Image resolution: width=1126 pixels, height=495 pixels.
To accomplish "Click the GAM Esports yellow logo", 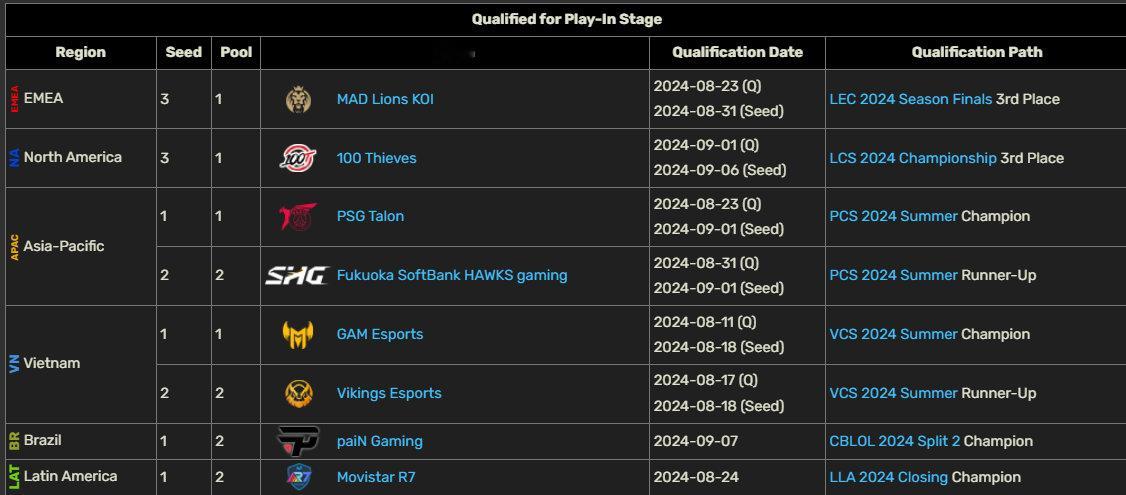I will [x=298, y=334].
